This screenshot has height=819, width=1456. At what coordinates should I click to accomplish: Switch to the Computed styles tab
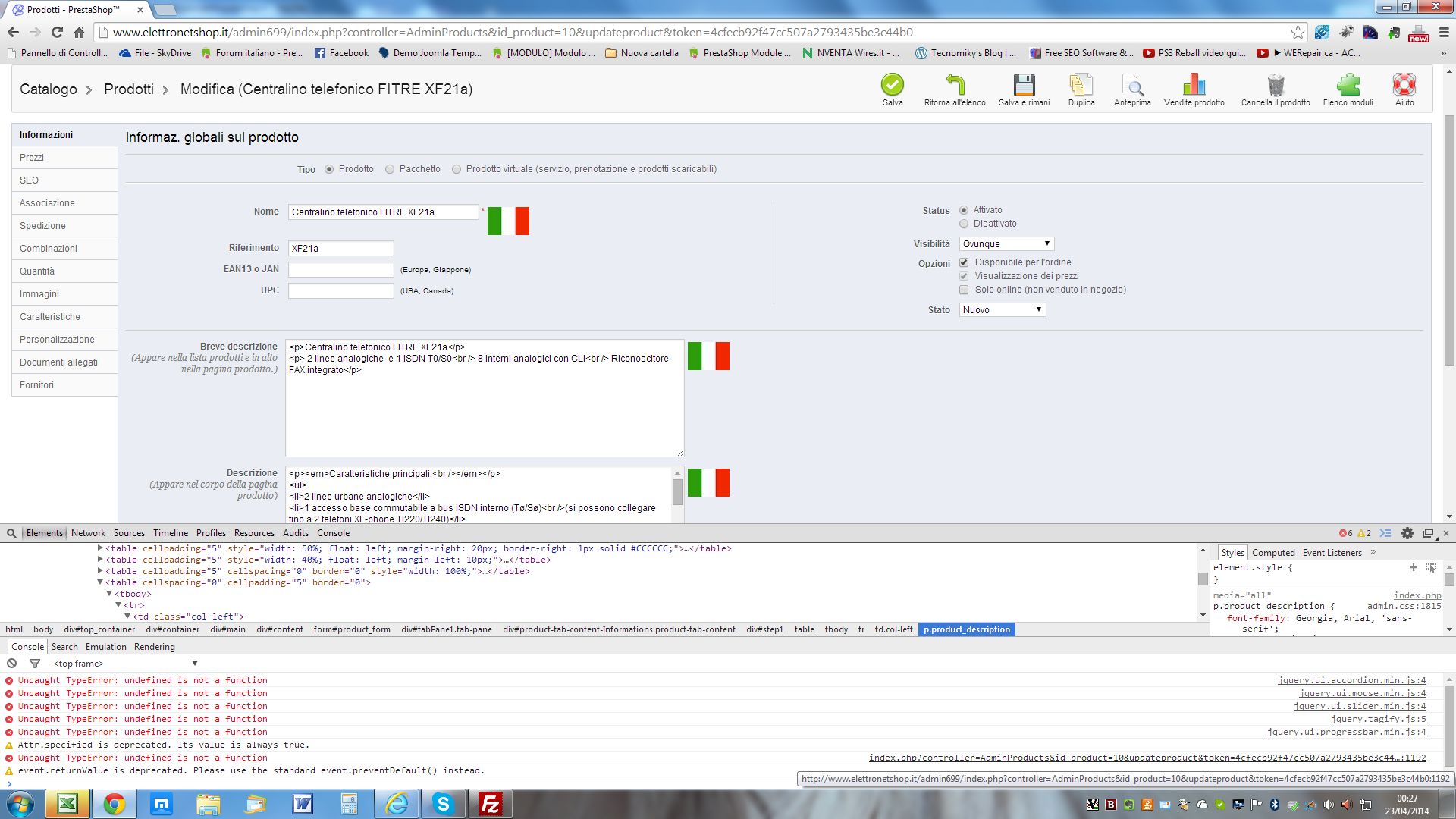click(1273, 553)
